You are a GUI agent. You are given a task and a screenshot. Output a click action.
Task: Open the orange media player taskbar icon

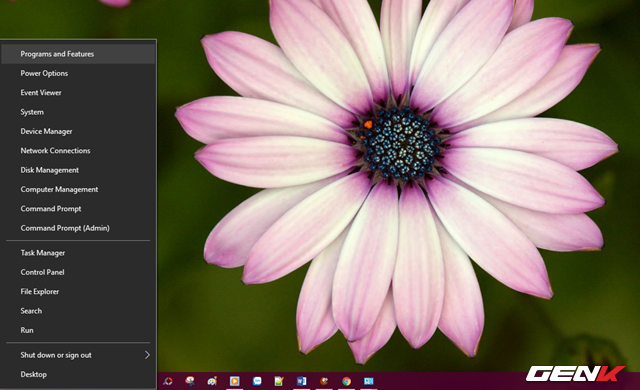234,381
